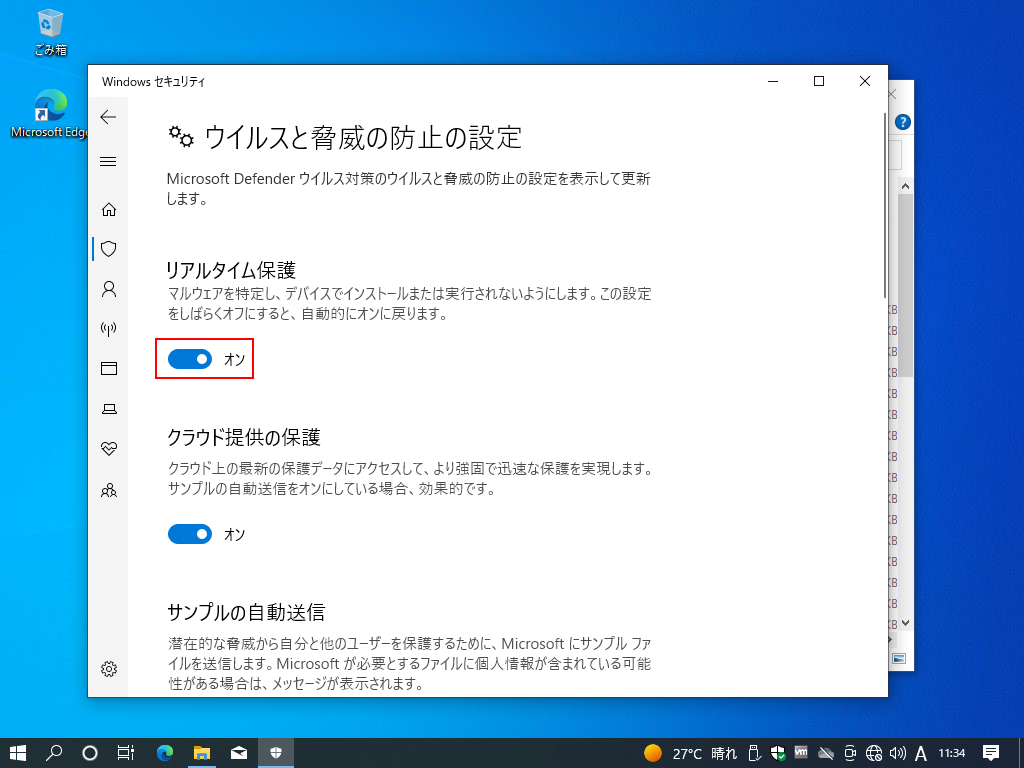Open the hamburger navigation menu

(108, 161)
